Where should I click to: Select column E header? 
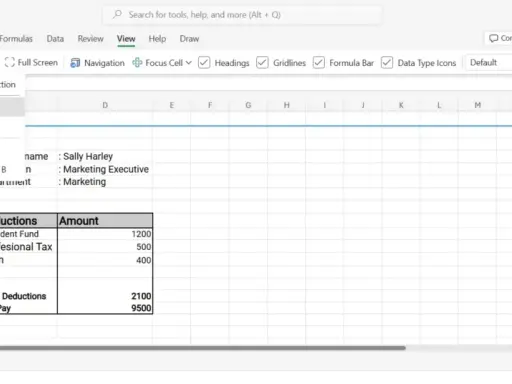pos(172,105)
